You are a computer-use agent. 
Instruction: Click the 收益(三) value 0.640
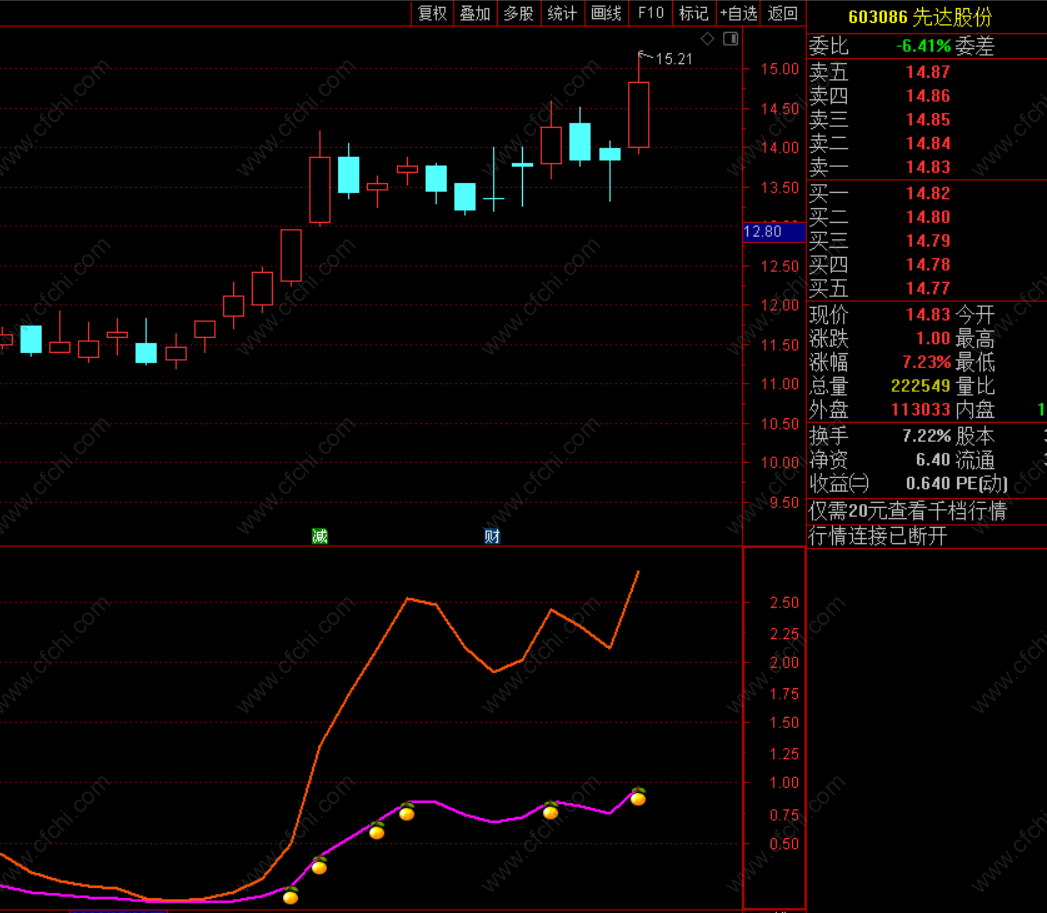coord(928,484)
